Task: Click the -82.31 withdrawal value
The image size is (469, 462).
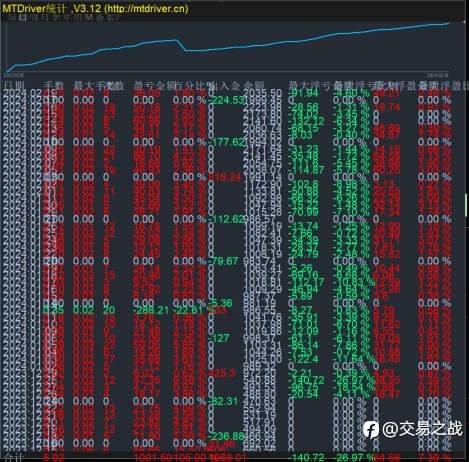Action: tap(223, 401)
